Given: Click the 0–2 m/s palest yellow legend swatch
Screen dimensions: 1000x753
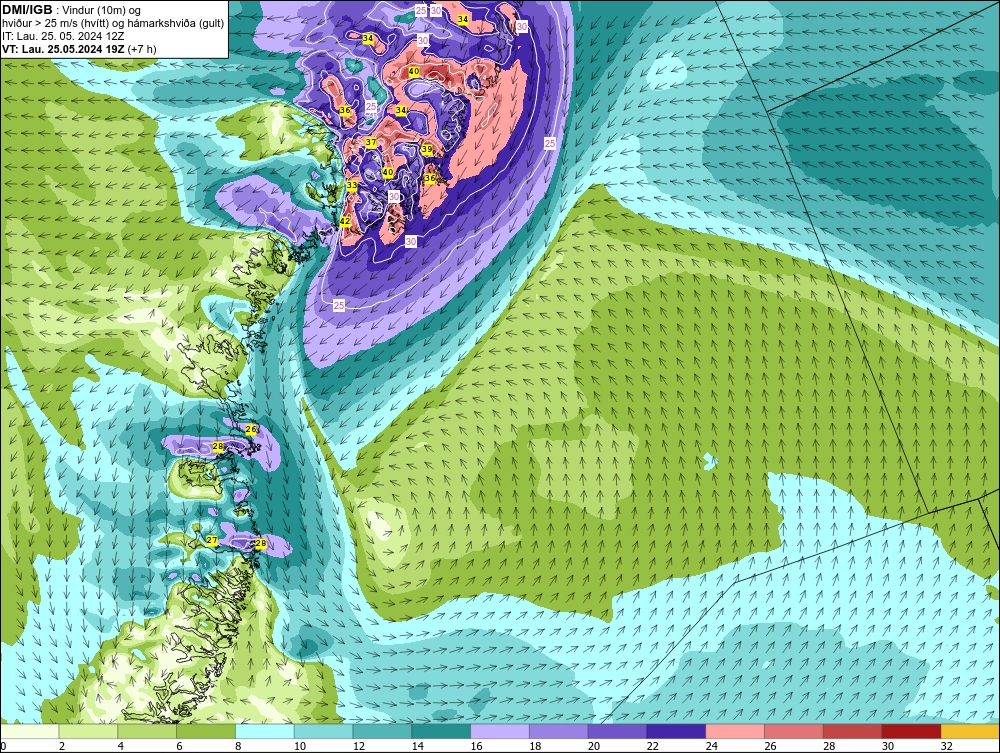Looking at the screenshot, I should pos(30,731).
